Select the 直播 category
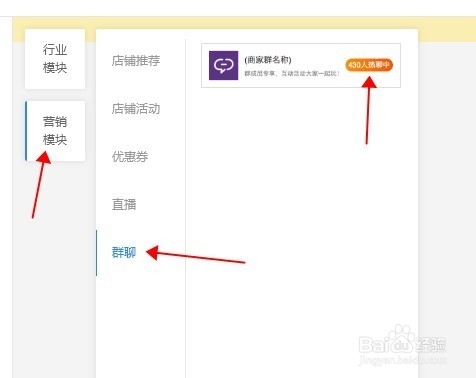Viewport: 476px width, 378px height. click(124, 204)
